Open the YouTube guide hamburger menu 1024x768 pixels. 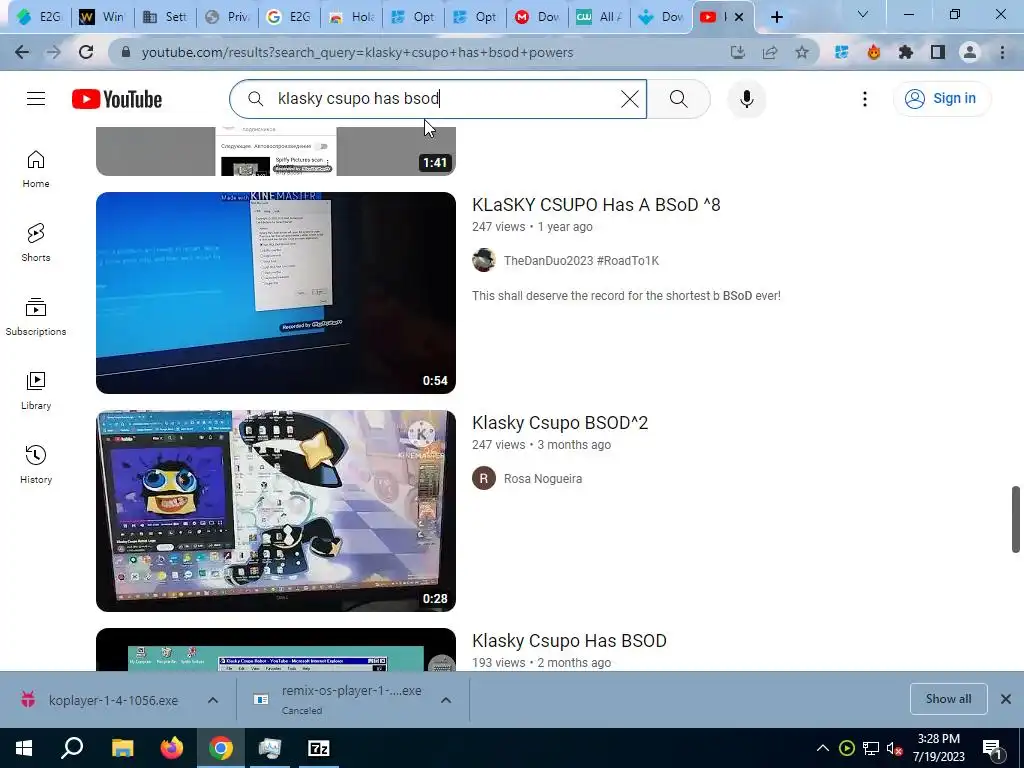[x=36, y=99]
